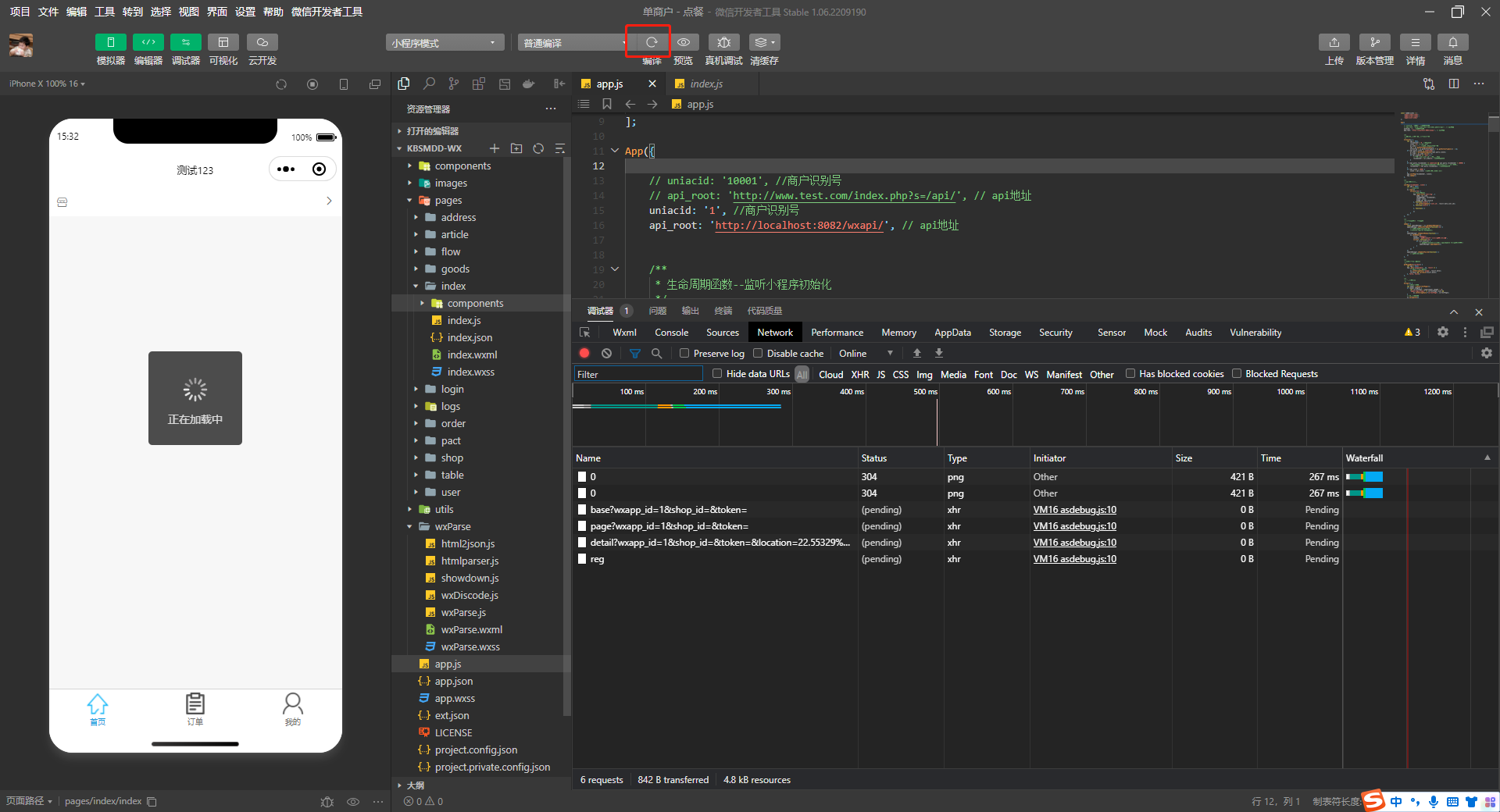Open the 工具 menu
The image size is (1500, 812).
click(x=105, y=12)
